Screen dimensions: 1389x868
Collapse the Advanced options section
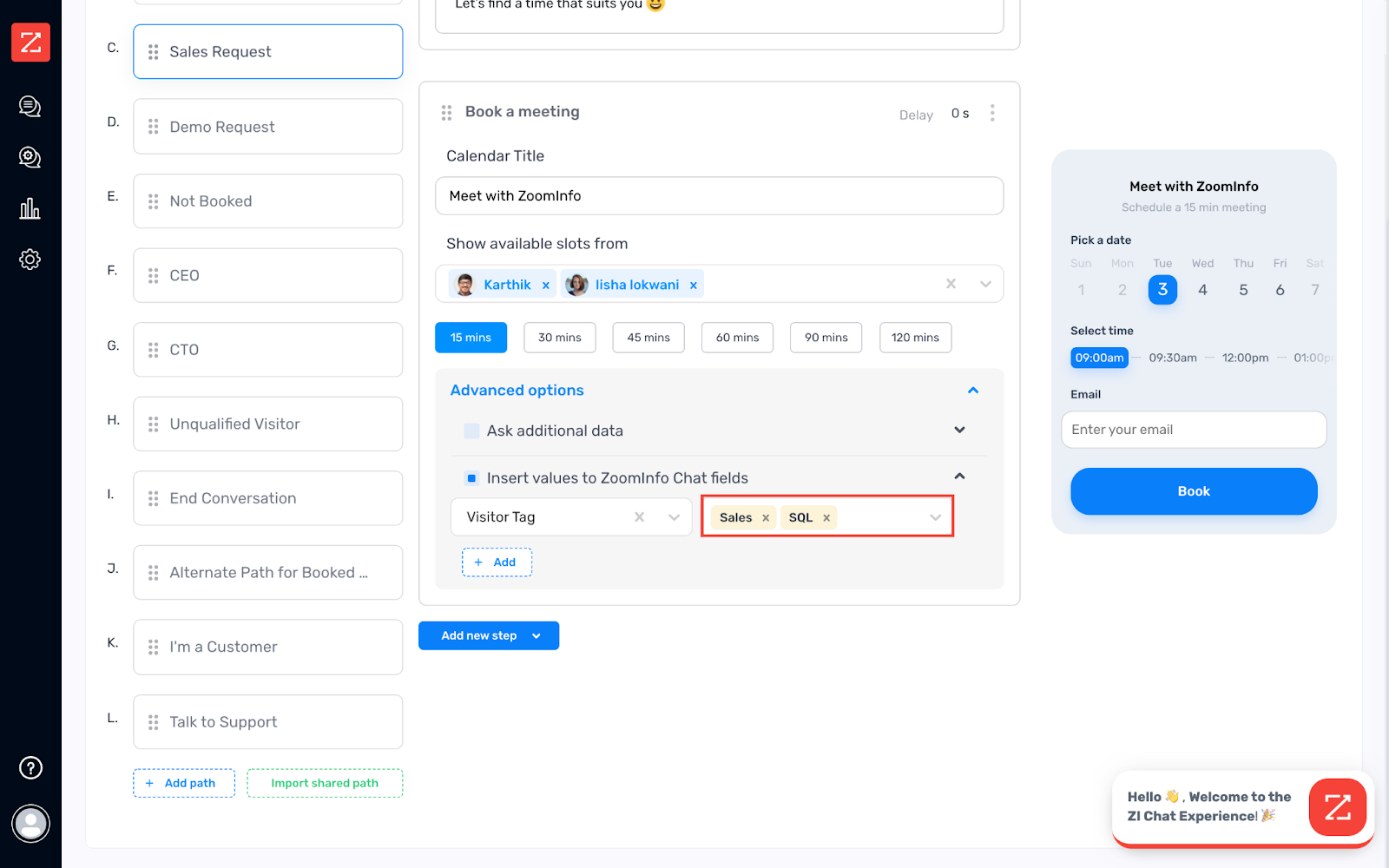point(972,391)
